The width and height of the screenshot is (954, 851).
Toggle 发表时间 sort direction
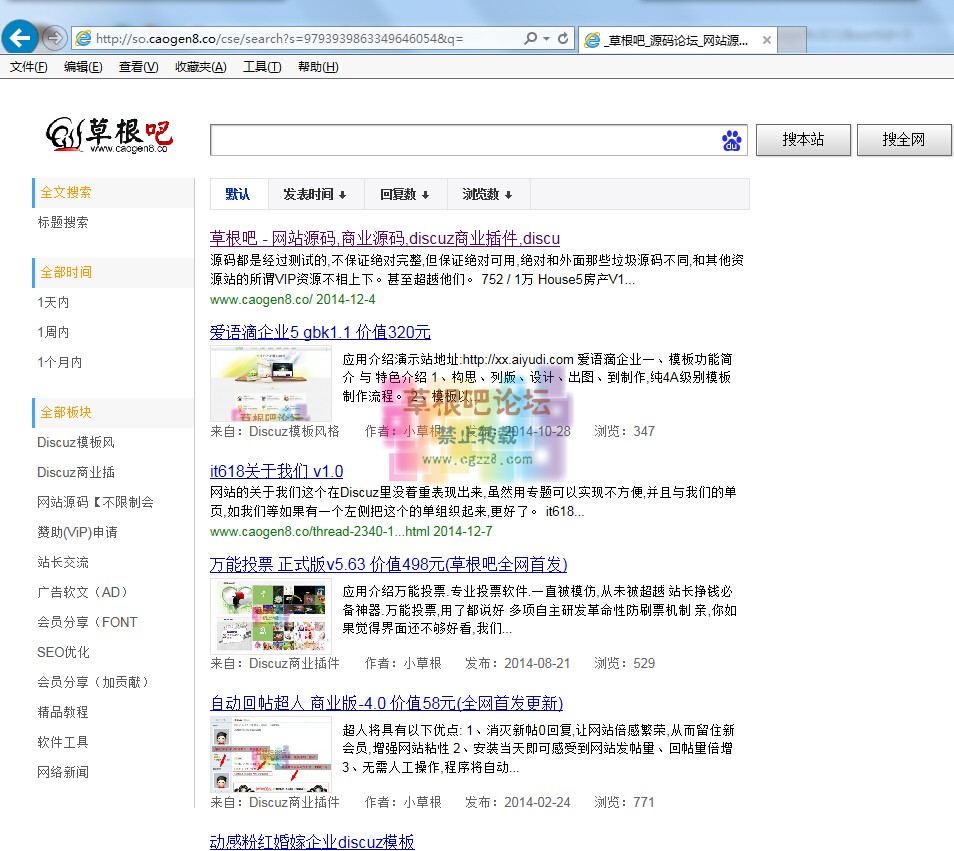[x=315, y=194]
